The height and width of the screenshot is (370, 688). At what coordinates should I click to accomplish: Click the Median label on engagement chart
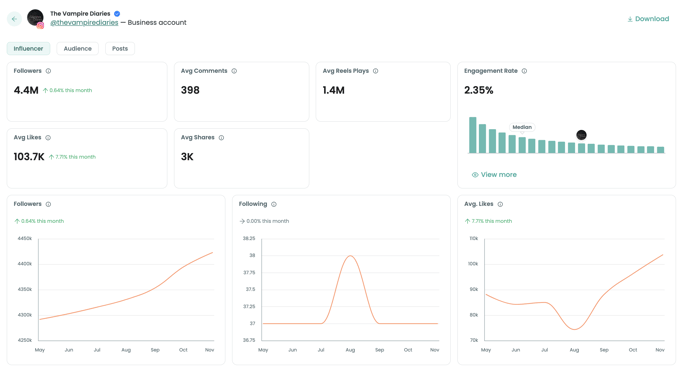[522, 127]
